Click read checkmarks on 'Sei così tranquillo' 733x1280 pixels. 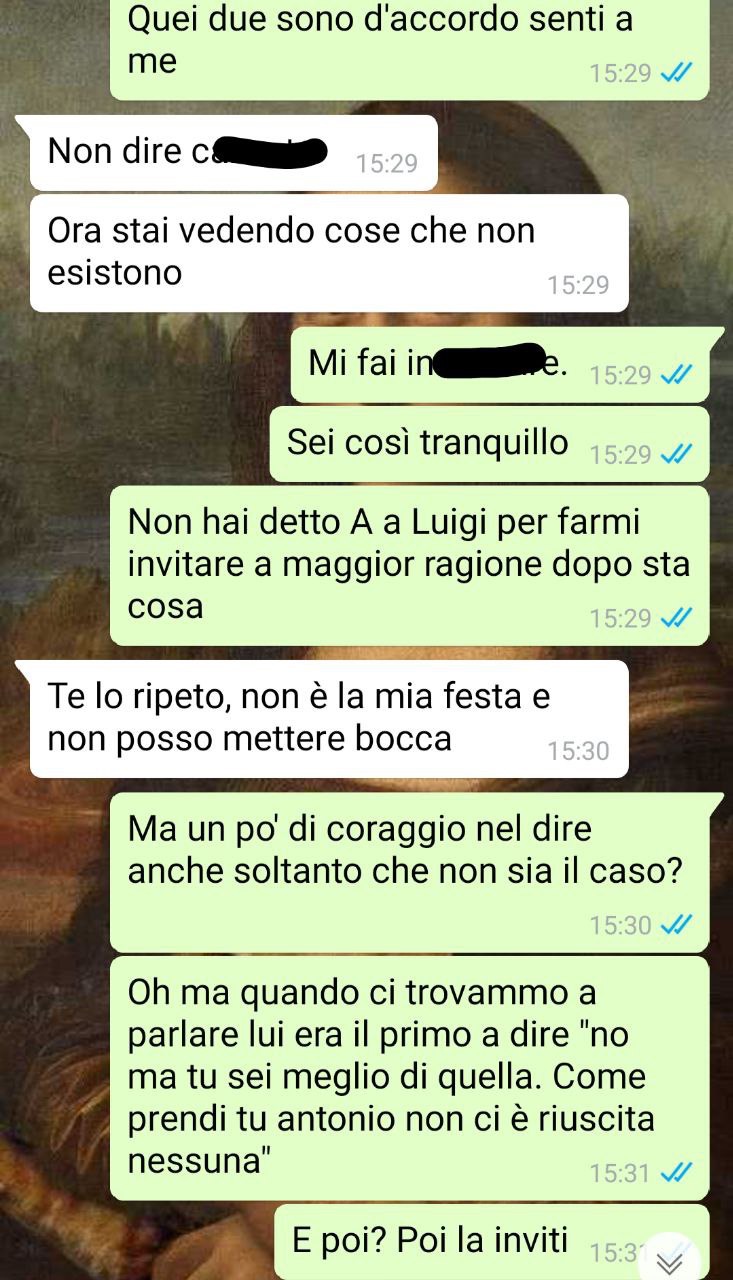[677, 455]
